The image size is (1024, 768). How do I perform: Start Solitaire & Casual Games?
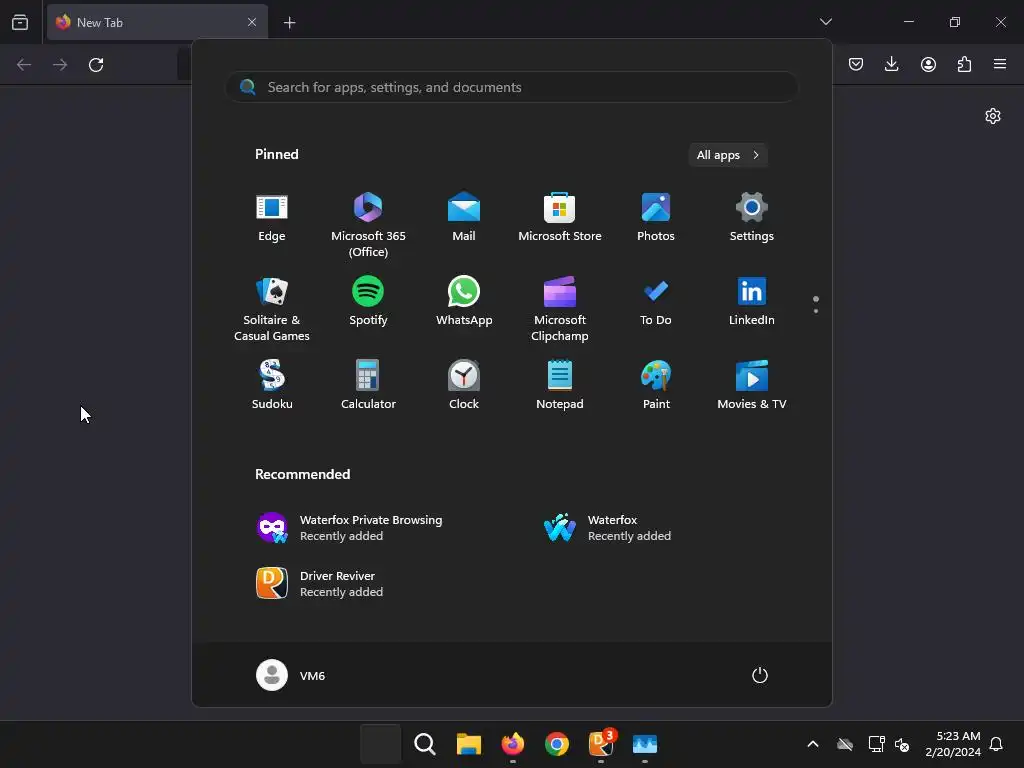(272, 310)
